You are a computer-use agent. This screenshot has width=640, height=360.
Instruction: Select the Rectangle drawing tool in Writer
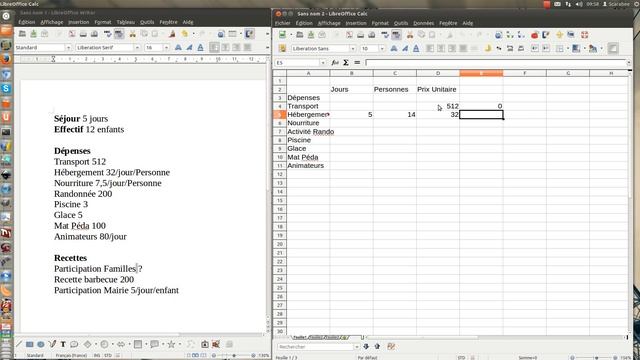tap(29, 344)
